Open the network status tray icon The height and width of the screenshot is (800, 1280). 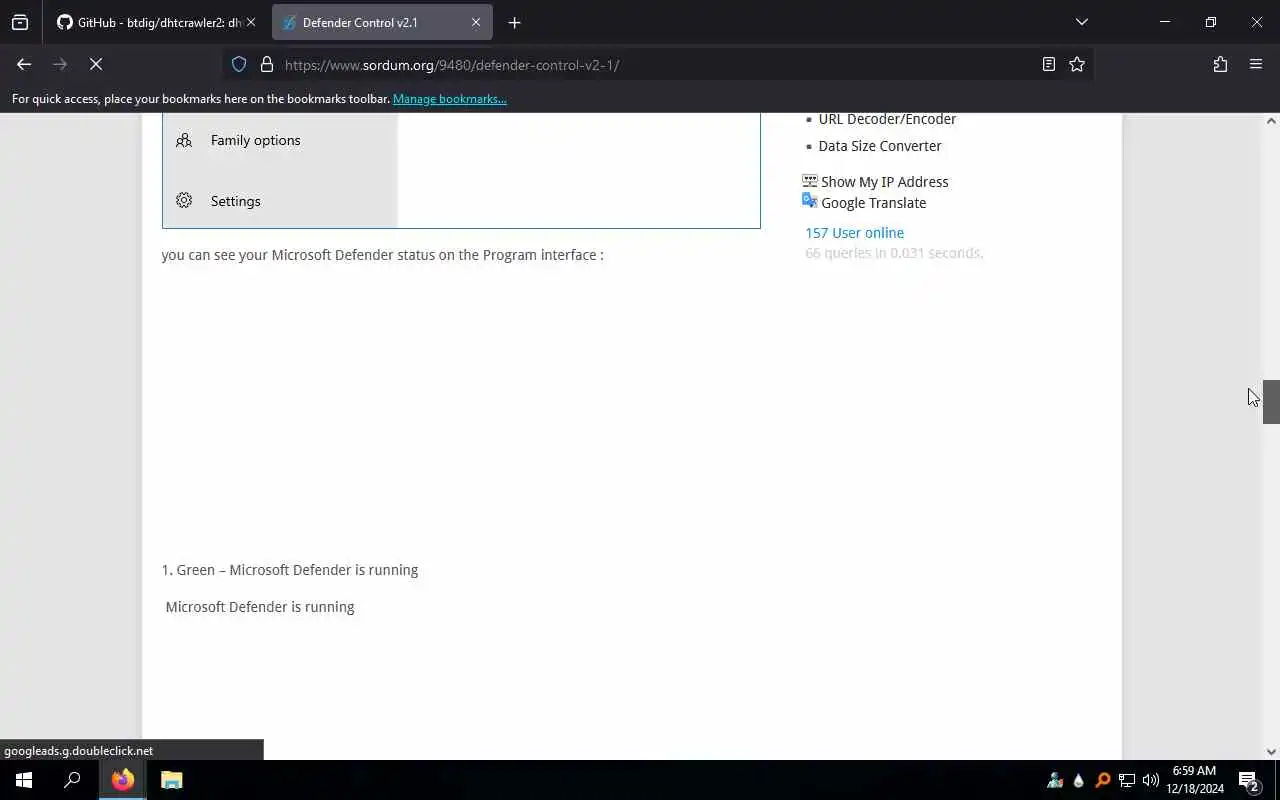point(1127,780)
